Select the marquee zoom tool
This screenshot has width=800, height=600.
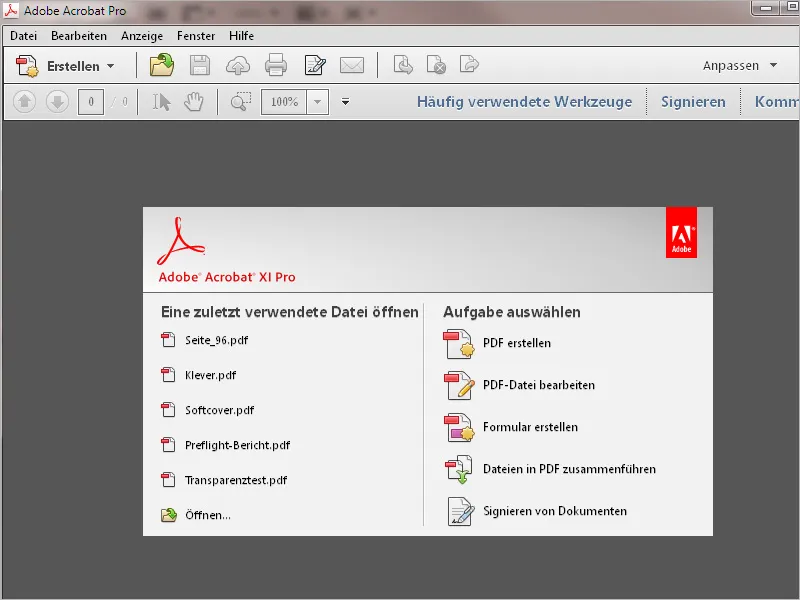click(x=241, y=102)
